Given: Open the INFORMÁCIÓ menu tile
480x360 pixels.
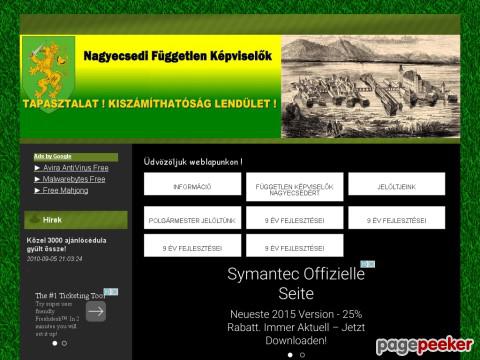Looking at the screenshot, I should click(x=192, y=184).
